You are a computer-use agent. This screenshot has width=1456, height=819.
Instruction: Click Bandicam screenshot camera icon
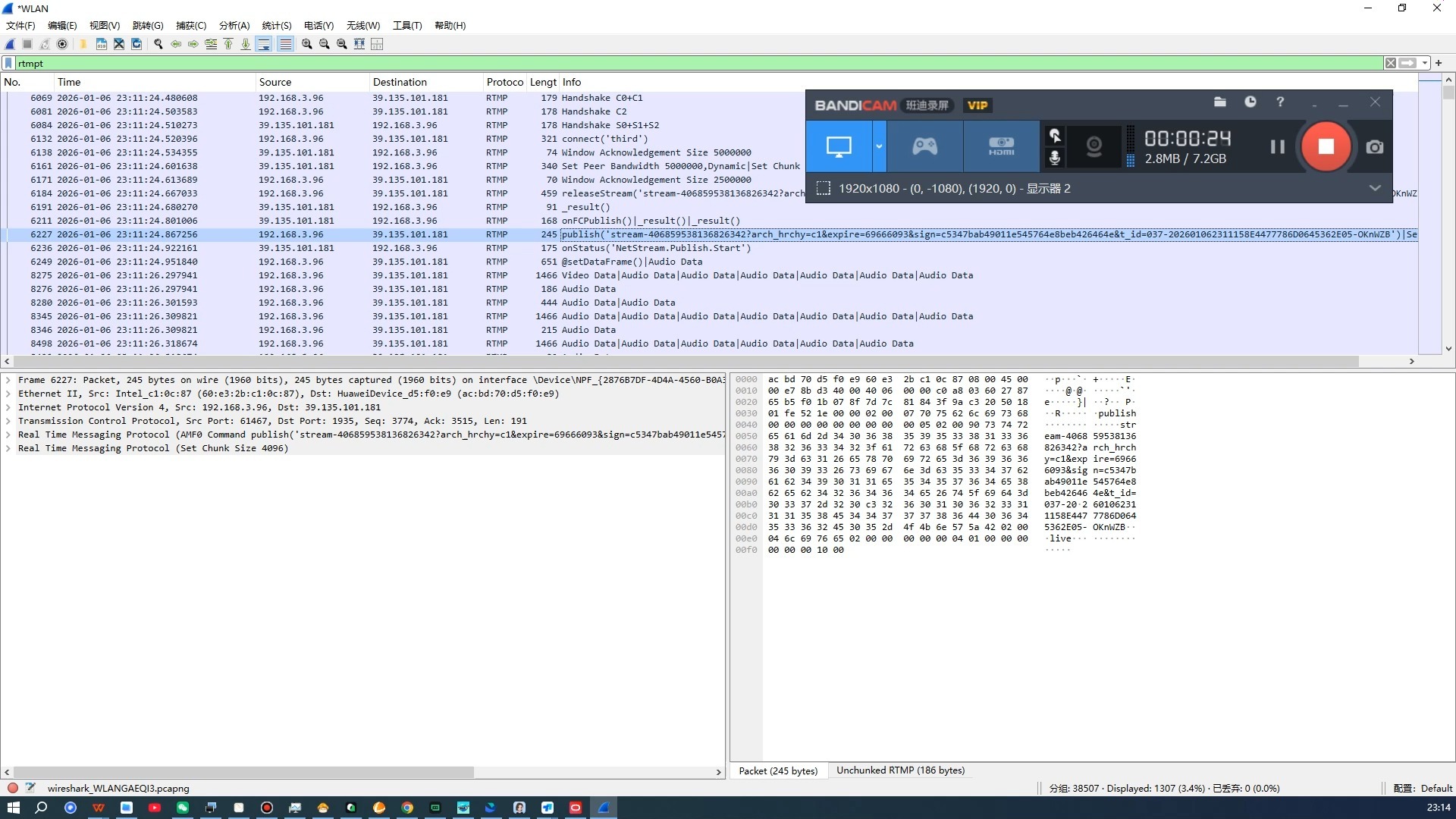pyautogui.click(x=1374, y=147)
